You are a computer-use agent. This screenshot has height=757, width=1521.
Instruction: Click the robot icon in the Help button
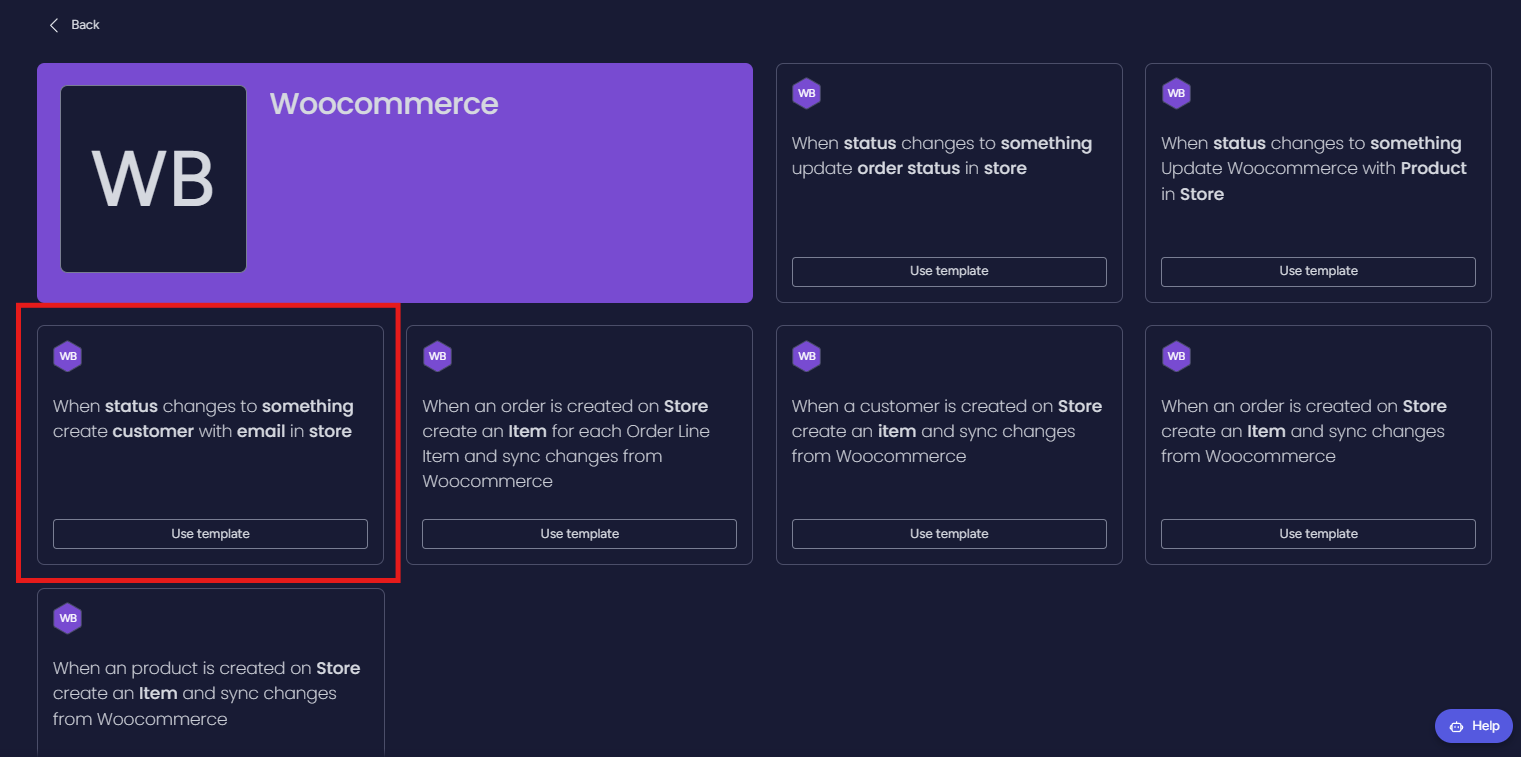1456,727
